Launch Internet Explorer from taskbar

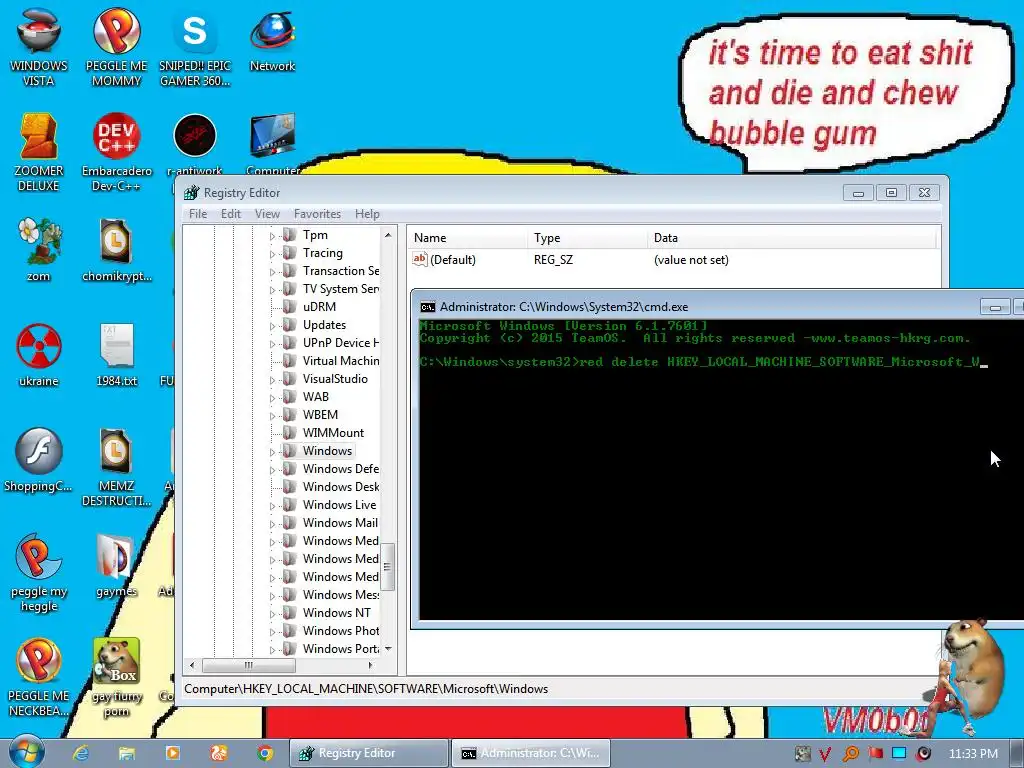click(81, 753)
